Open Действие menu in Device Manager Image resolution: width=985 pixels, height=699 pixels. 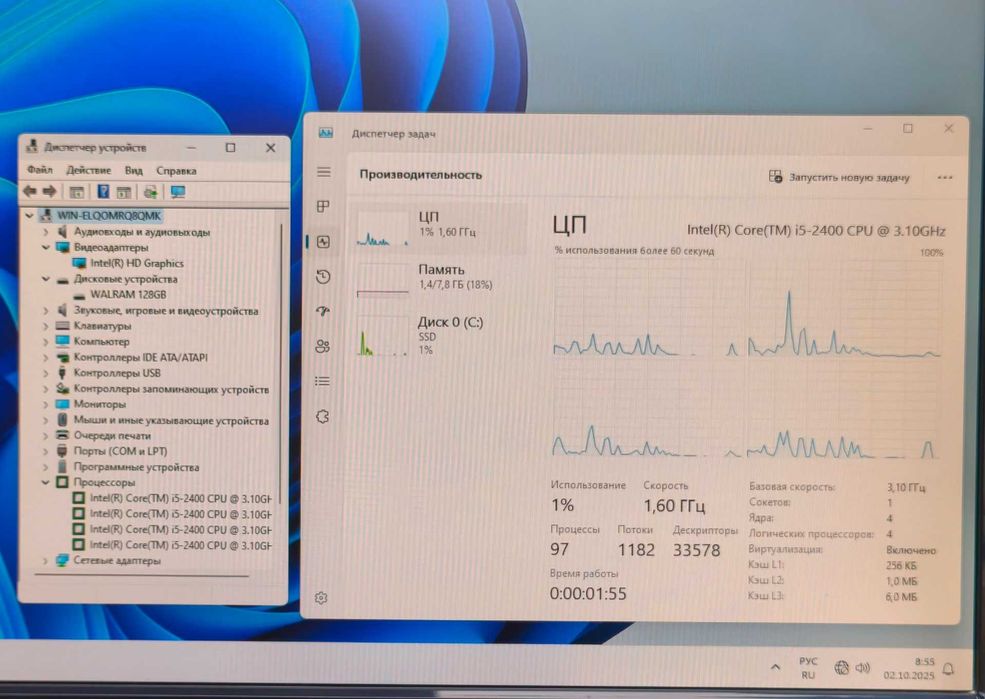pos(89,170)
